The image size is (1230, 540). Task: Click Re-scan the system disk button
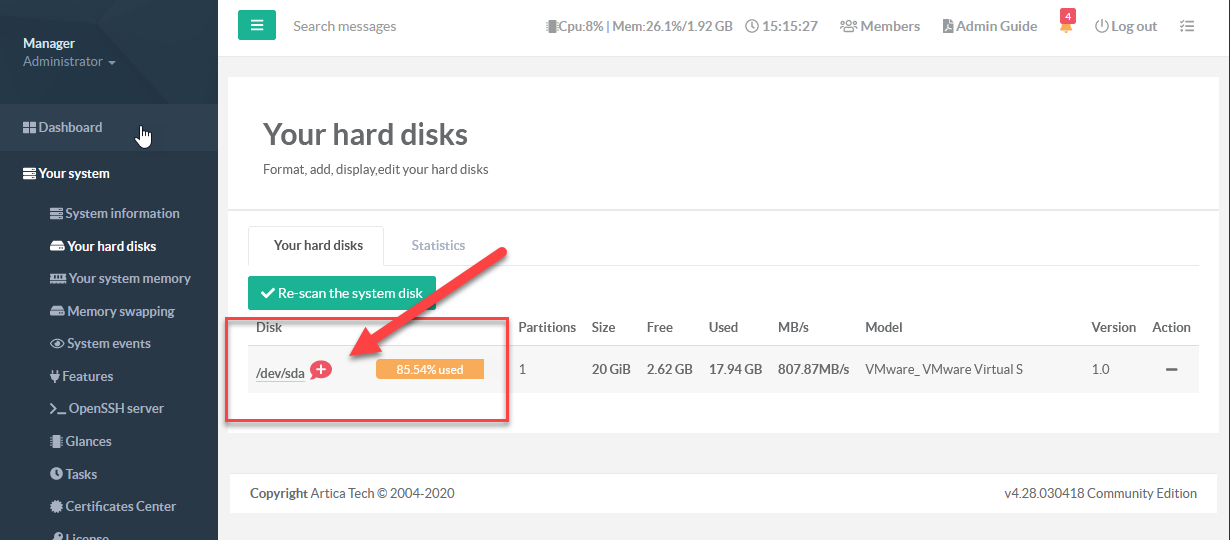click(x=341, y=293)
